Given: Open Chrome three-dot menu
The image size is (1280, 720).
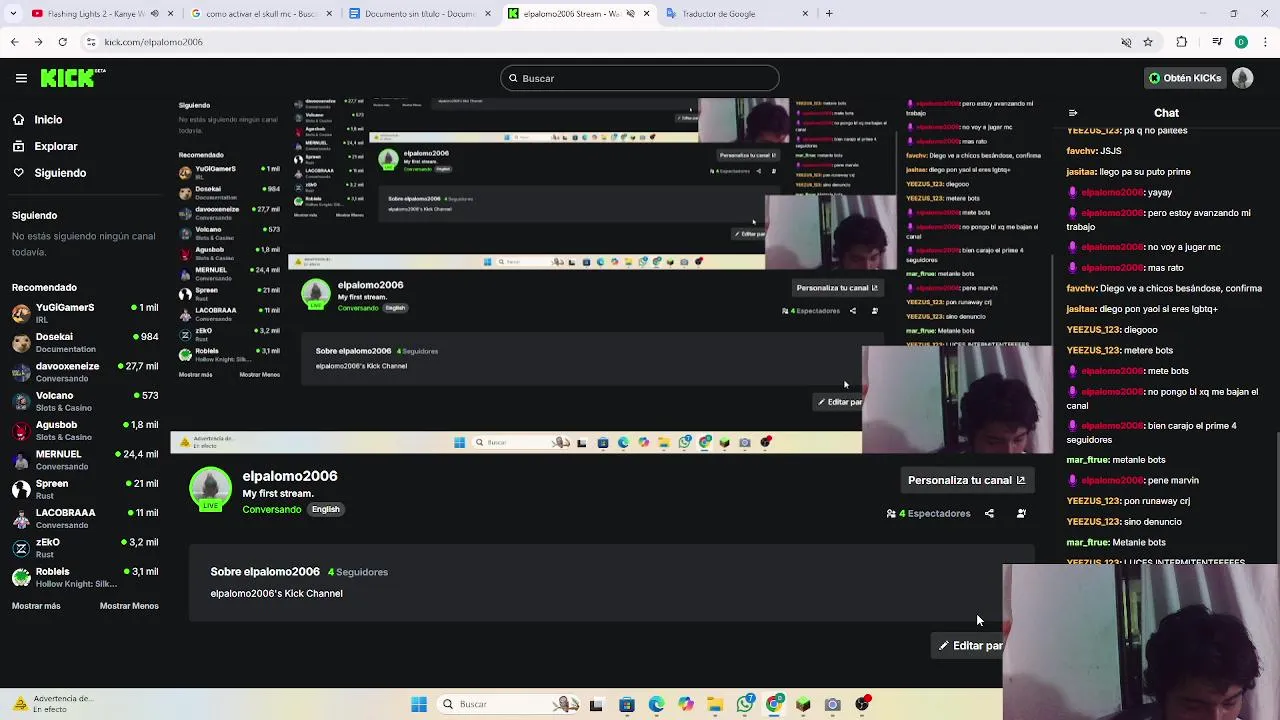Looking at the screenshot, I should click(1266, 42).
